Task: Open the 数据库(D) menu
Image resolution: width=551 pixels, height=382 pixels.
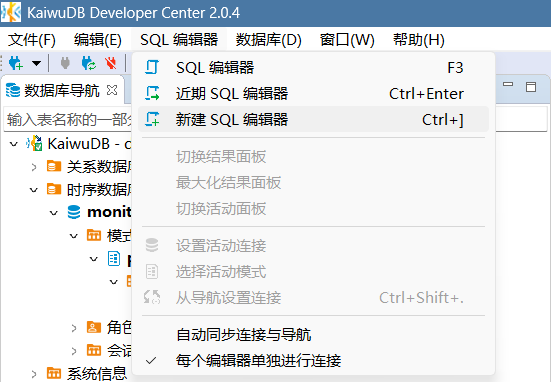Action: pos(268,39)
